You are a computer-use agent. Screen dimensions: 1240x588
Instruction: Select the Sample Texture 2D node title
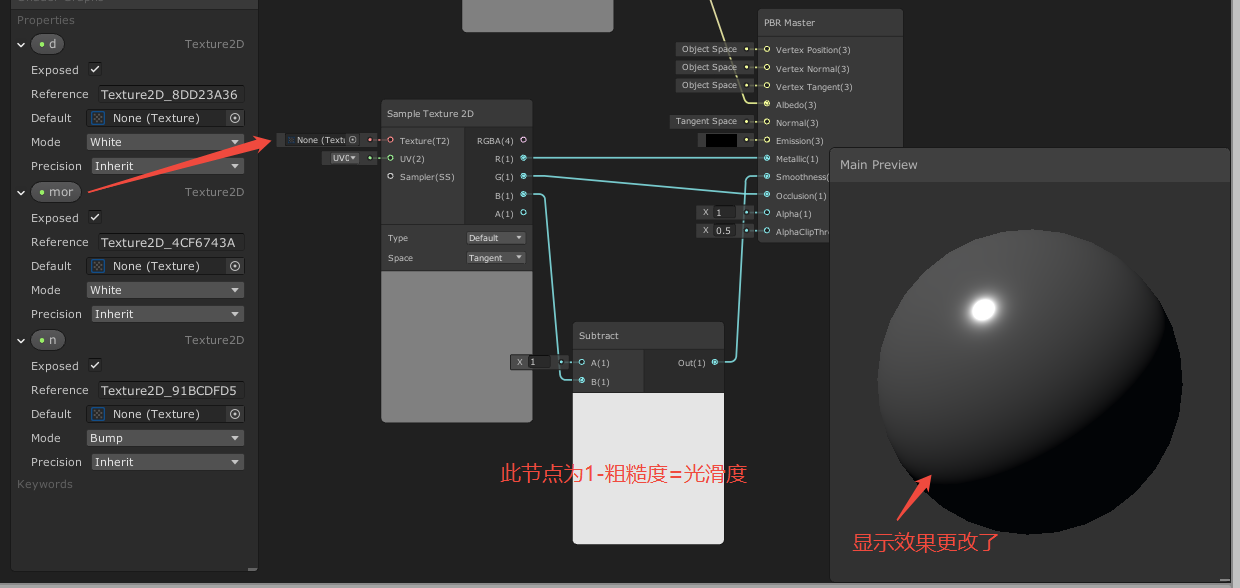[430, 114]
